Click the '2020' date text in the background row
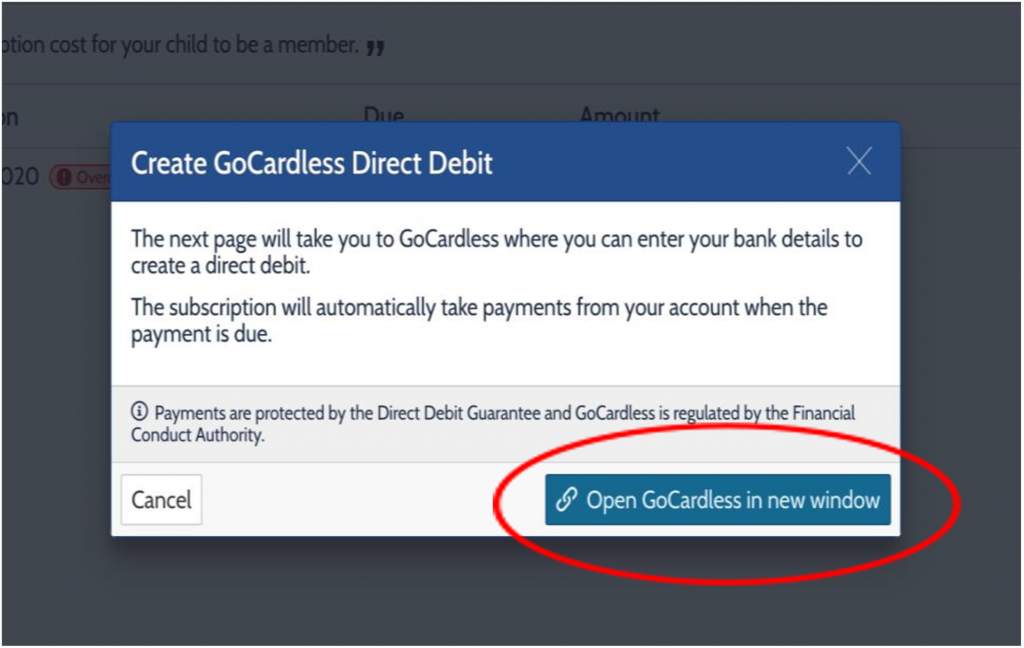 tap(18, 177)
